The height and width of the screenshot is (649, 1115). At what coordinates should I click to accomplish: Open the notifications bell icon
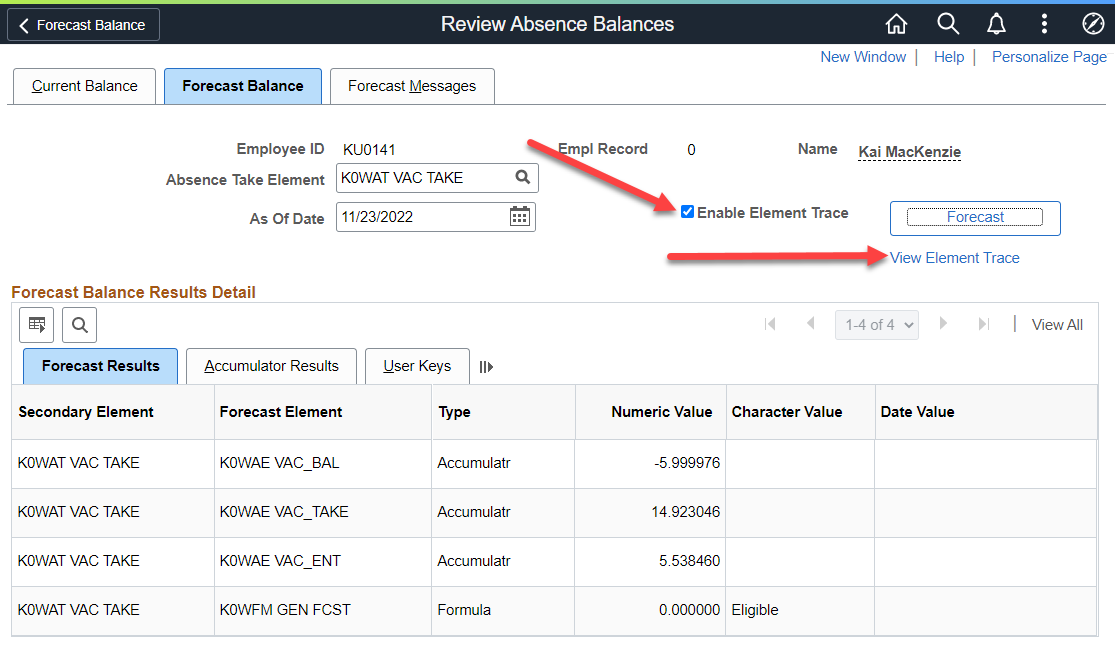(x=996, y=24)
